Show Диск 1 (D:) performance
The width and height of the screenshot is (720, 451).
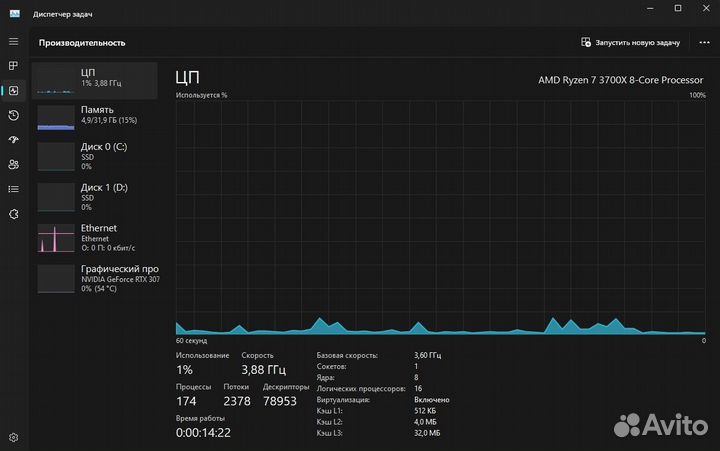coord(95,196)
